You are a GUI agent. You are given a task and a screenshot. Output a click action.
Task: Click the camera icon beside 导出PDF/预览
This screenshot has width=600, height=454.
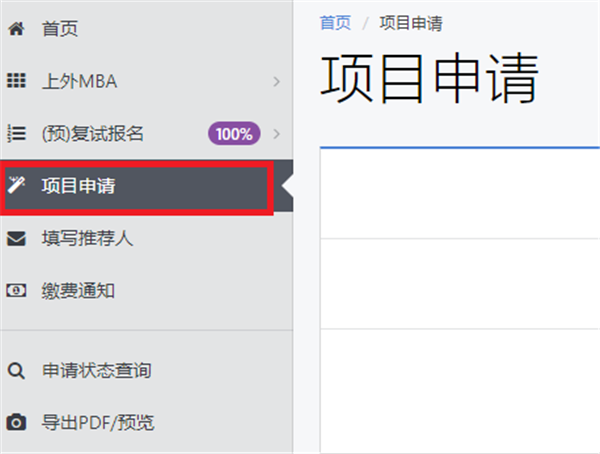click(15, 422)
